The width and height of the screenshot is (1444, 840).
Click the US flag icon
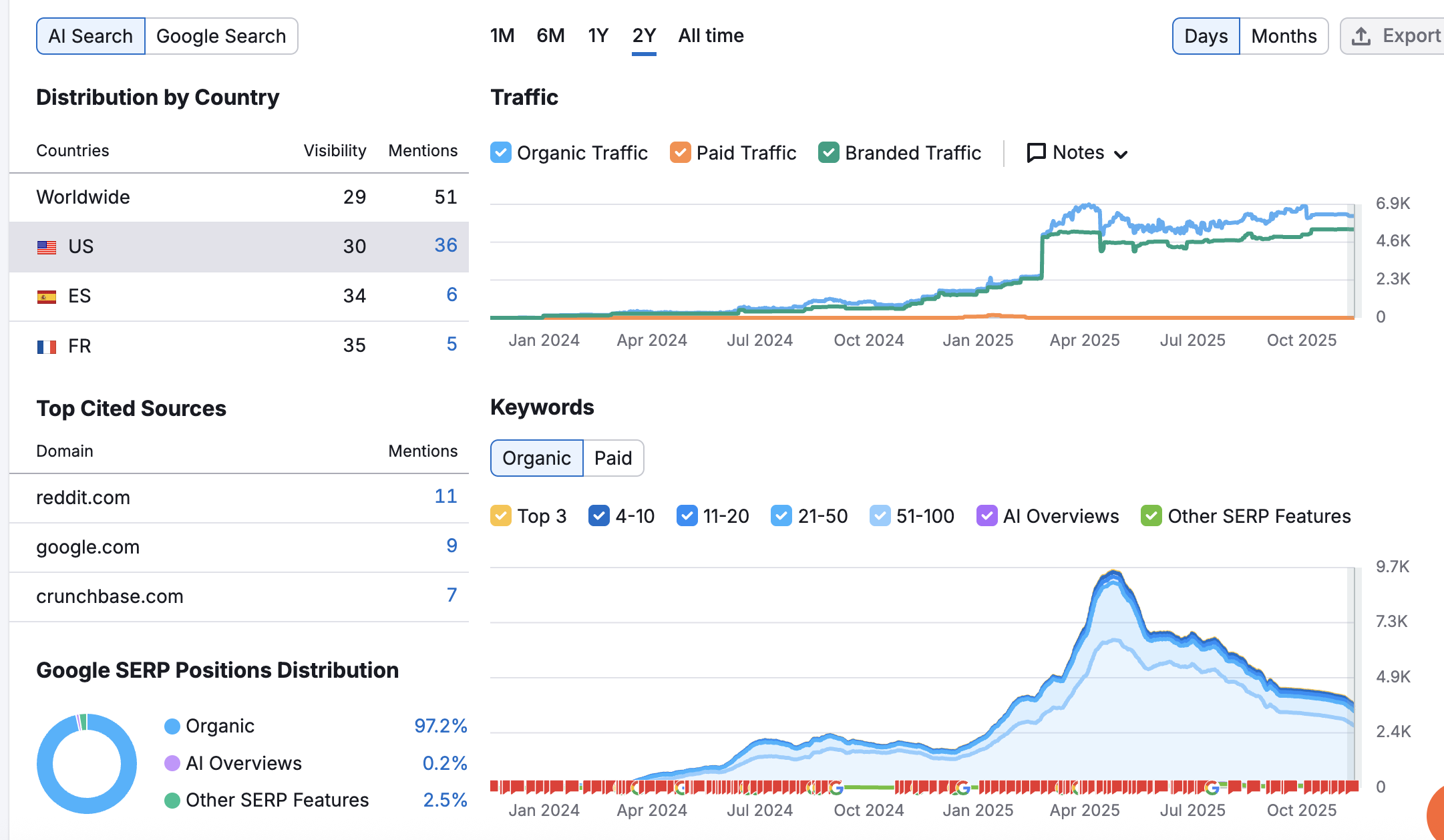coord(47,247)
